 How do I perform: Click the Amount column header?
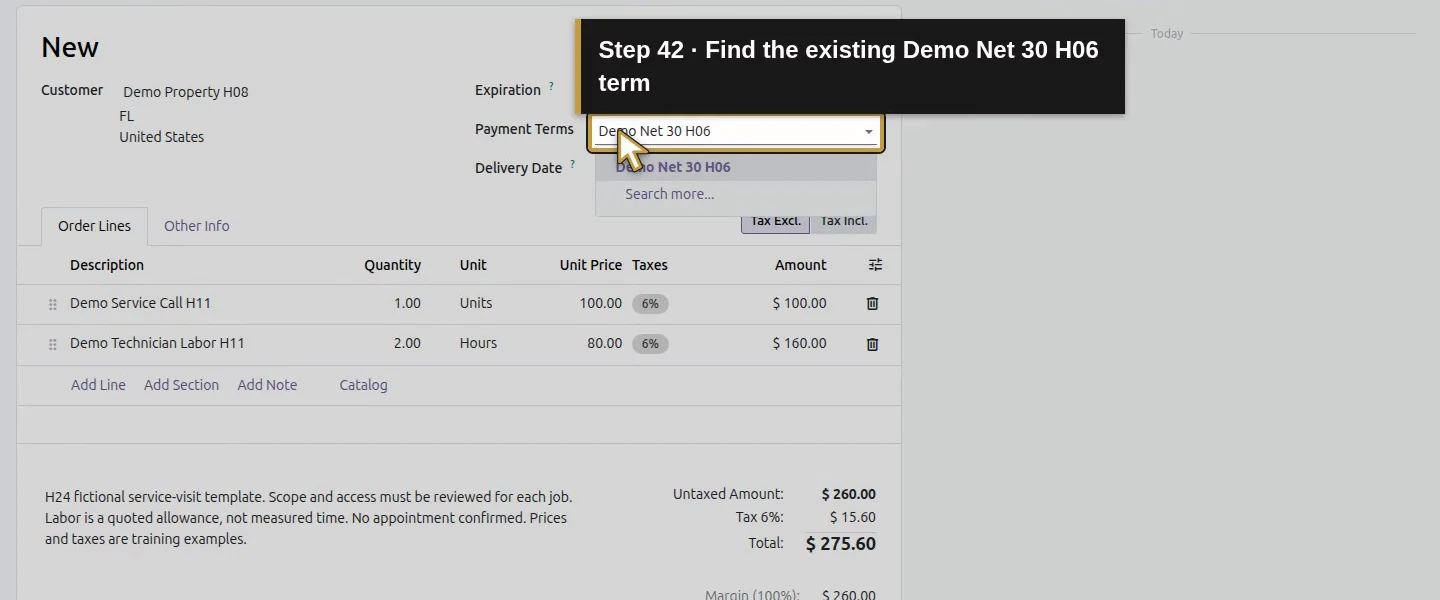point(801,265)
